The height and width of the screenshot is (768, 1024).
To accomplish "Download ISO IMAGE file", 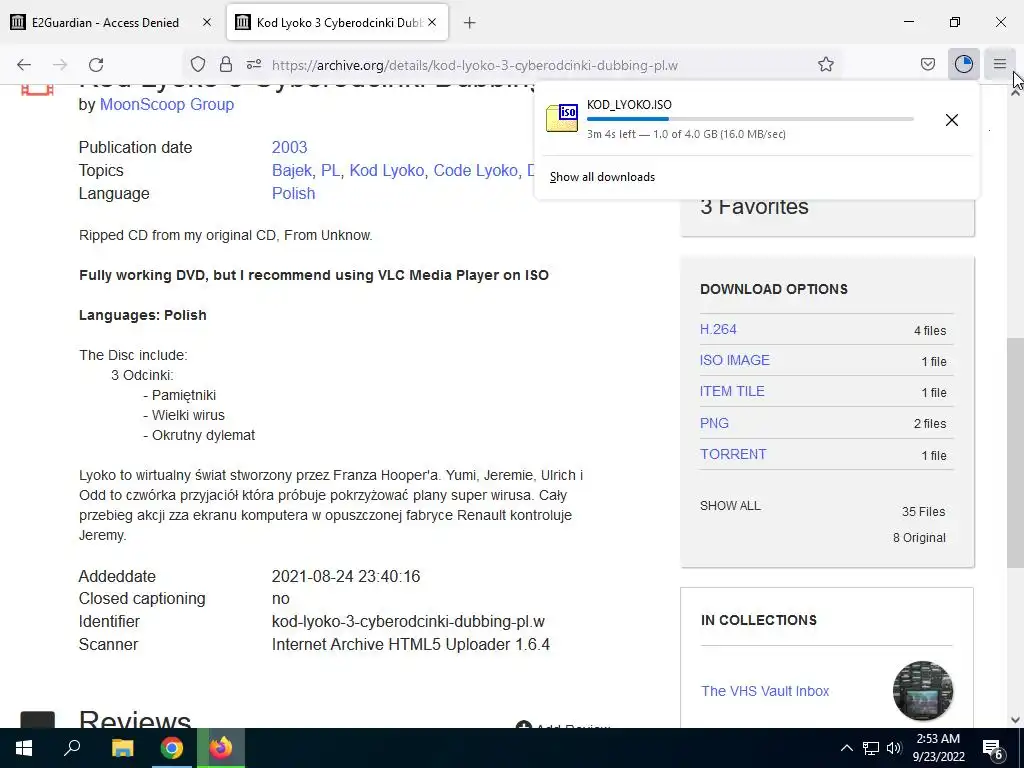I will [x=735, y=360].
